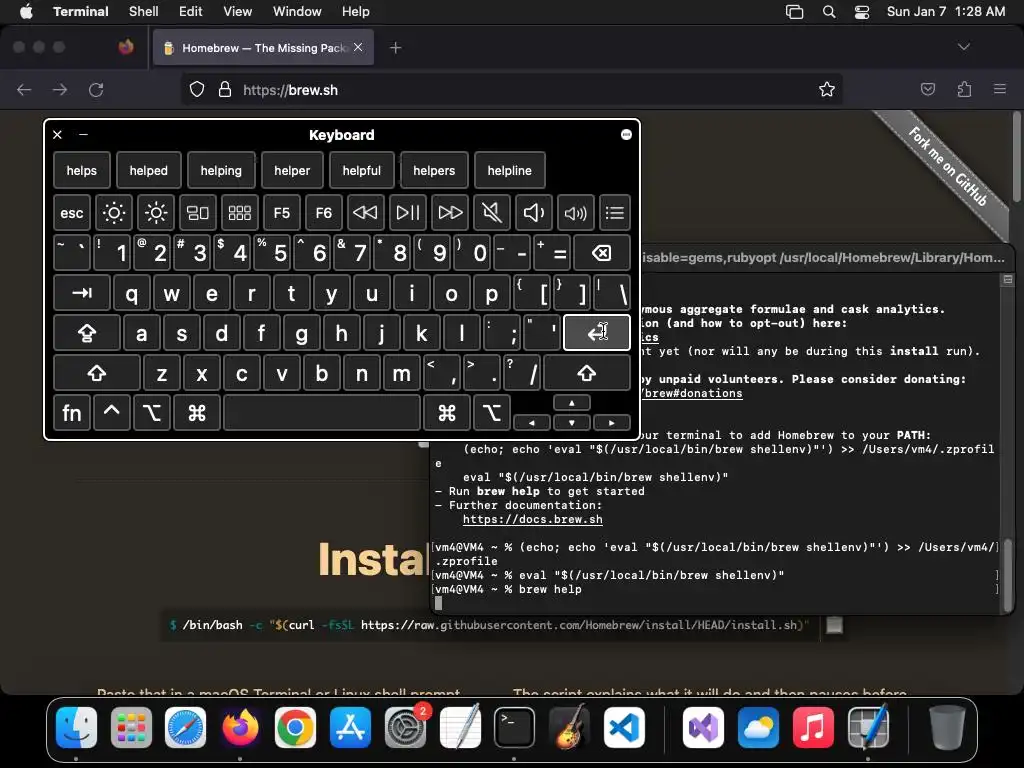Viewport: 1024px width, 768px height.
Task: Toggle the right Shift key
Action: [x=586, y=373]
